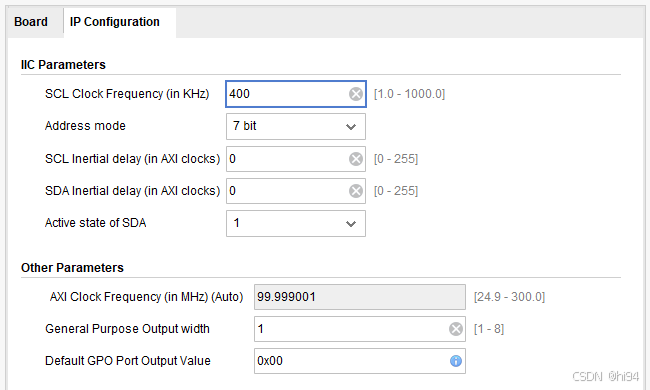This screenshot has height=390, width=650.
Task: Click the SCL Inertial delay input field
Action: (x=296, y=159)
